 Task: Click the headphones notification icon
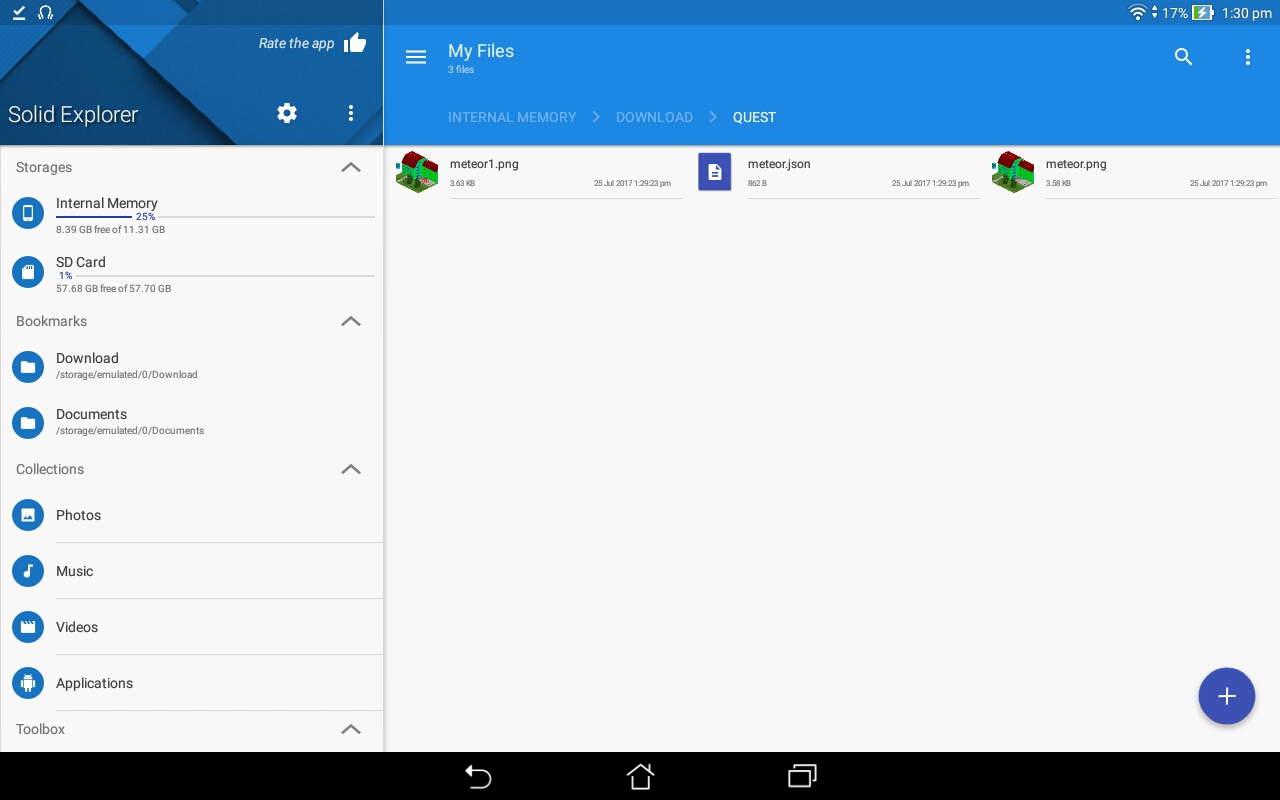click(45, 13)
